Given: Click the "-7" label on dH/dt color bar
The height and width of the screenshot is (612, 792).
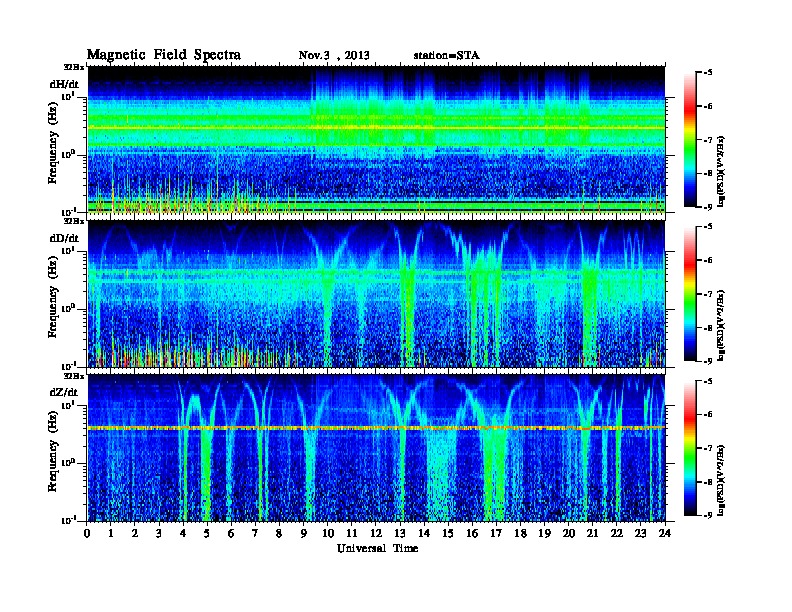Looking at the screenshot, I should coord(708,140).
